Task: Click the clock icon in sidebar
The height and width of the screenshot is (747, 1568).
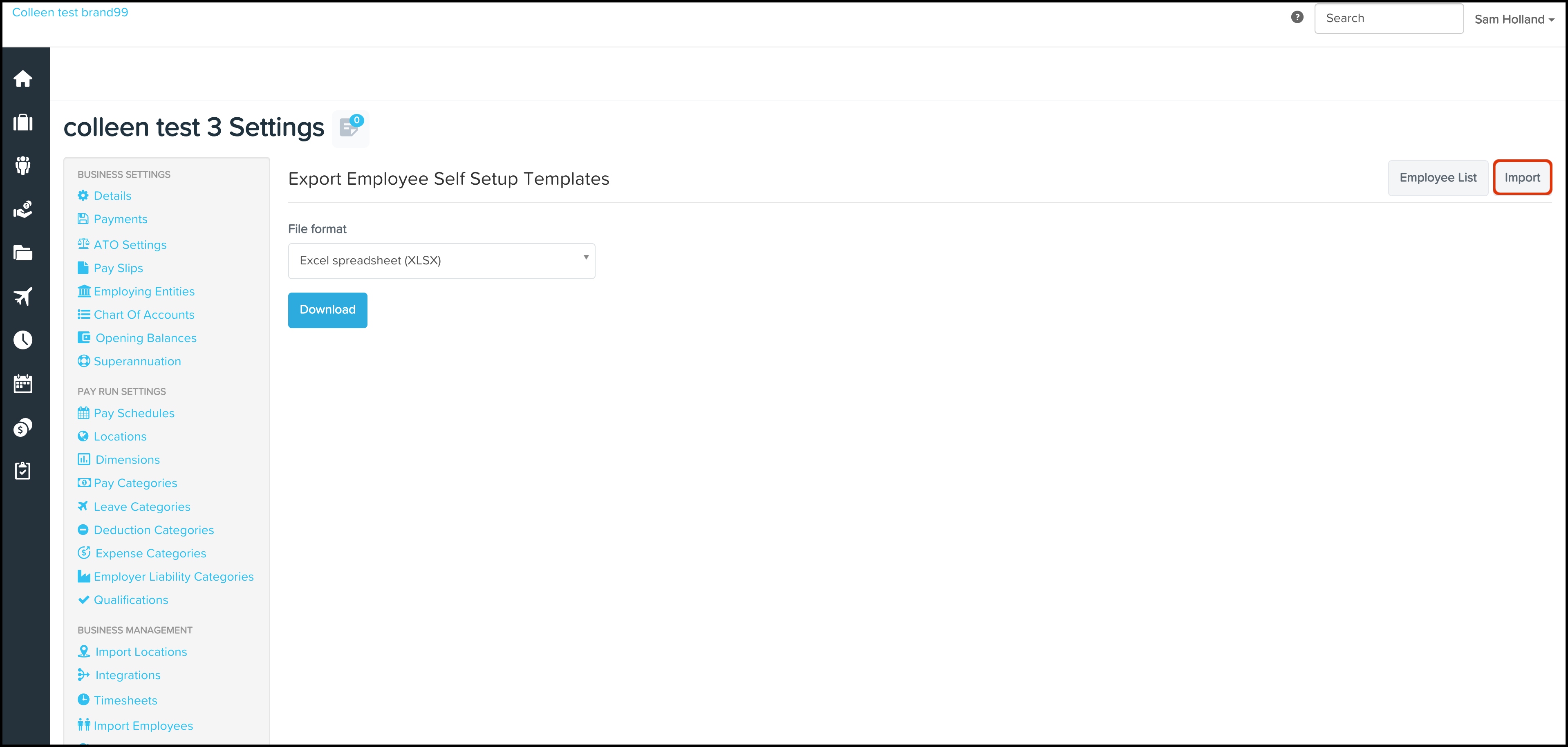Action: (x=23, y=340)
